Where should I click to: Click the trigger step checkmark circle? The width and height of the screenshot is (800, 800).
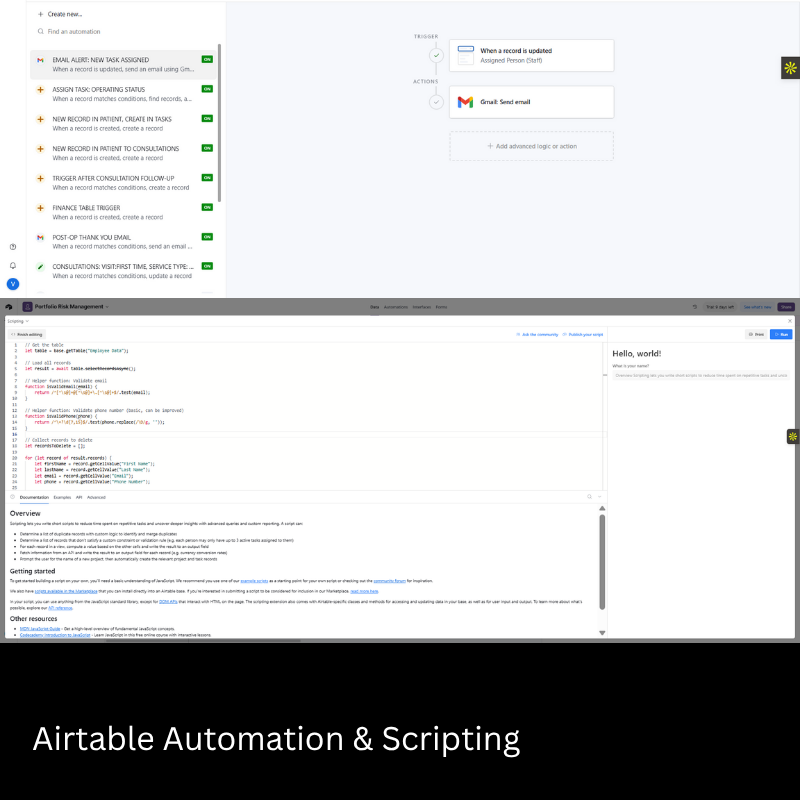coord(436,55)
